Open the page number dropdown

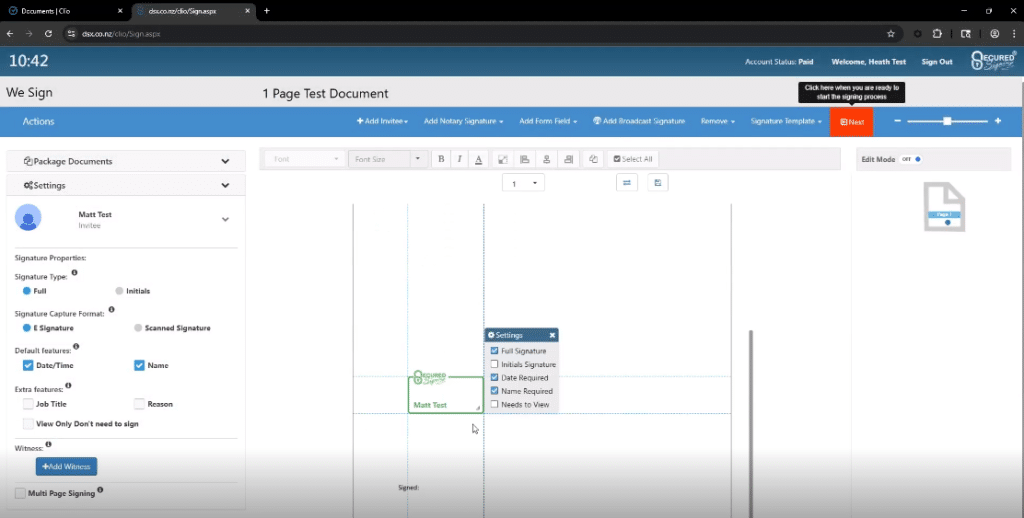click(523, 184)
